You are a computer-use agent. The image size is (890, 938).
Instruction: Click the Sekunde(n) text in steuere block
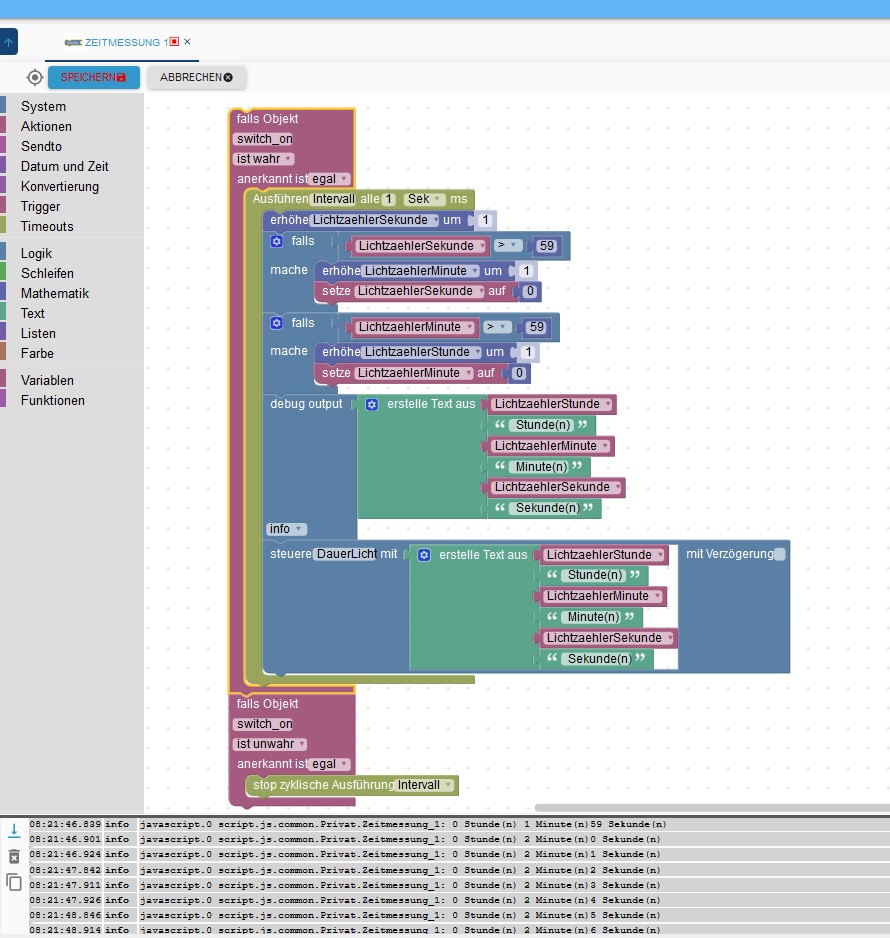600,659
